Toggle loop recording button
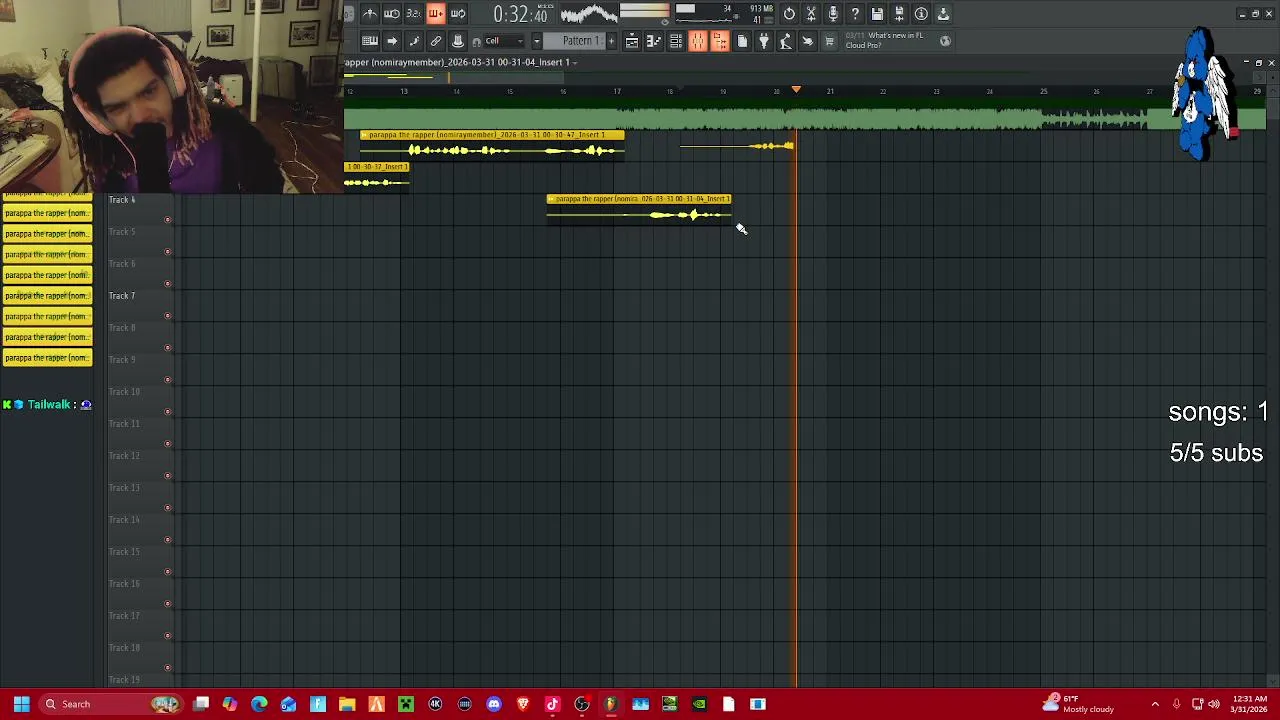The width and height of the screenshot is (1280, 720). 458,14
